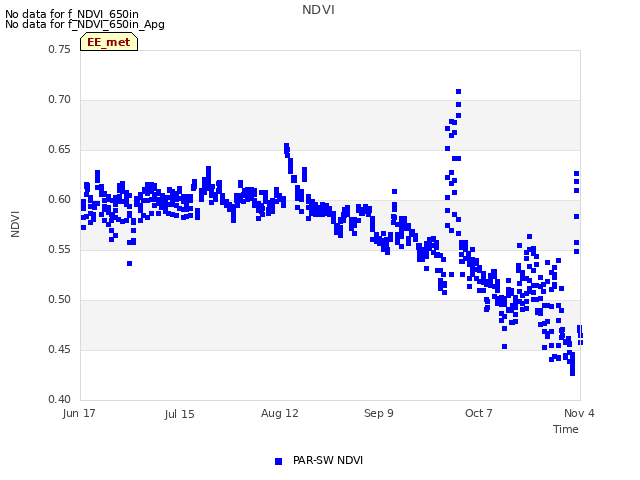Click the NDVI chart title
Image resolution: width=640 pixels, height=480 pixels.
[318, 10]
